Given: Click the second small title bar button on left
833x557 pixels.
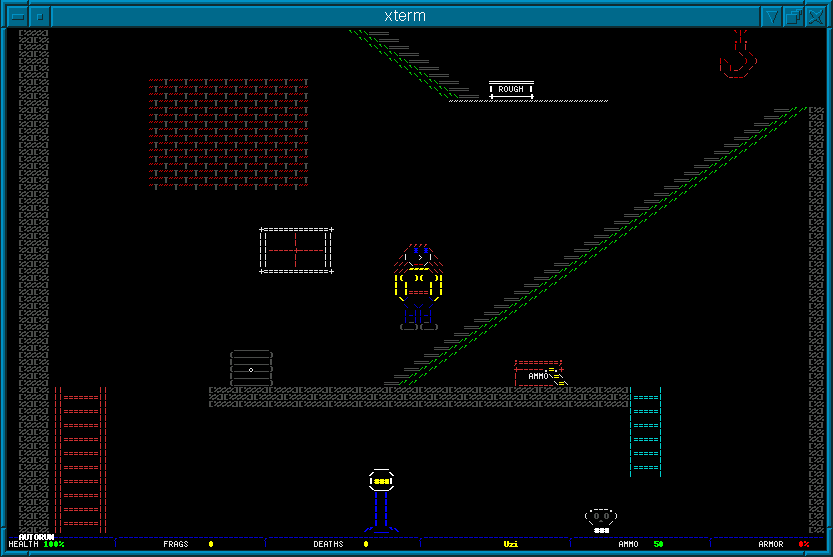Looking at the screenshot, I should (40, 16).
